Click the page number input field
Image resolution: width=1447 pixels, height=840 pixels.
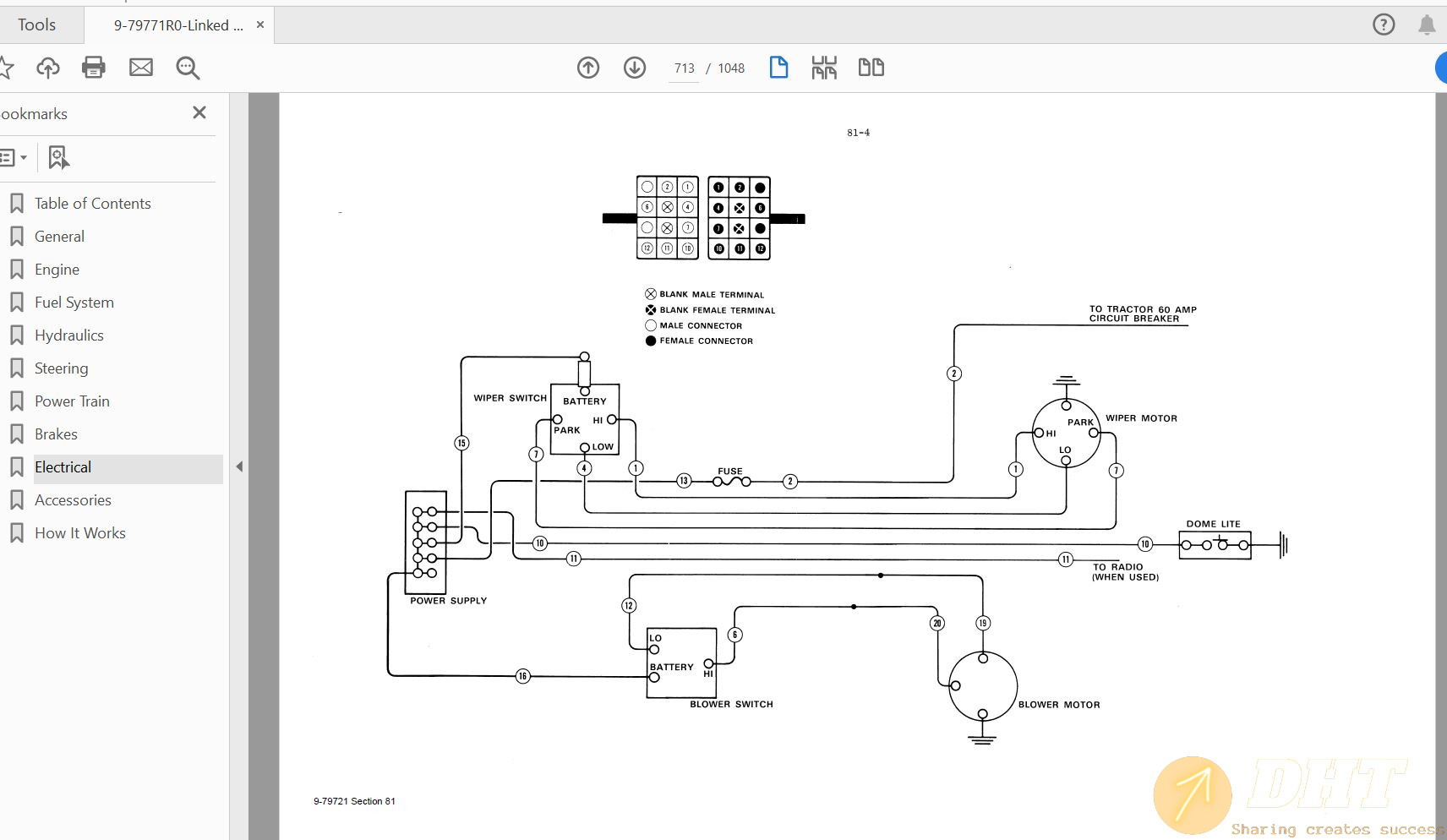coord(684,68)
